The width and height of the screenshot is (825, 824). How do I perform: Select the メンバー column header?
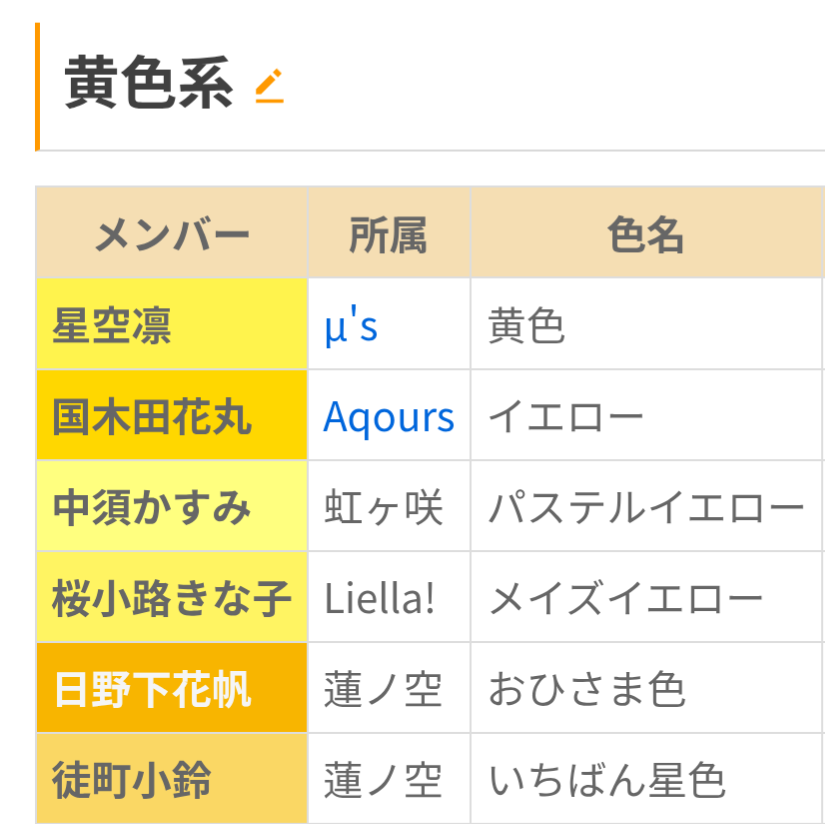click(172, 233)
